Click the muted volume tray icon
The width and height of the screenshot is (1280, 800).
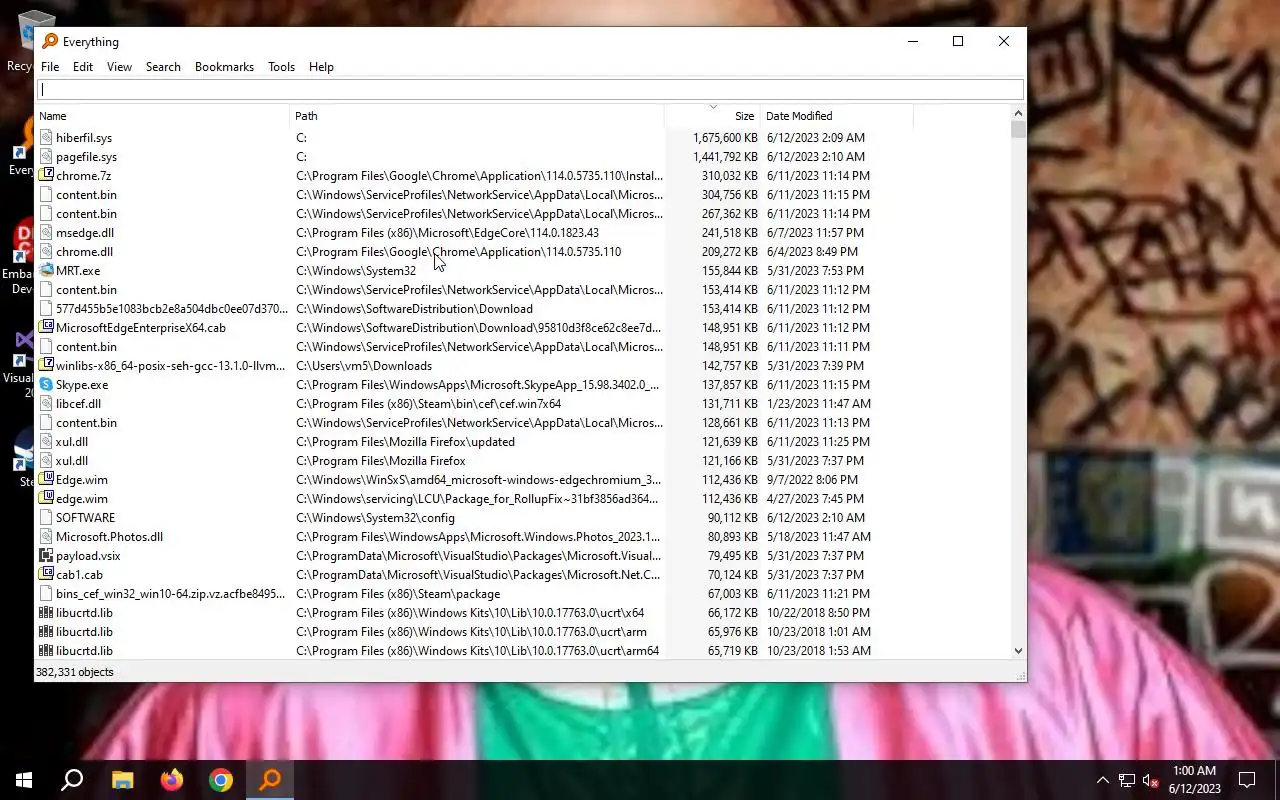1150,780
